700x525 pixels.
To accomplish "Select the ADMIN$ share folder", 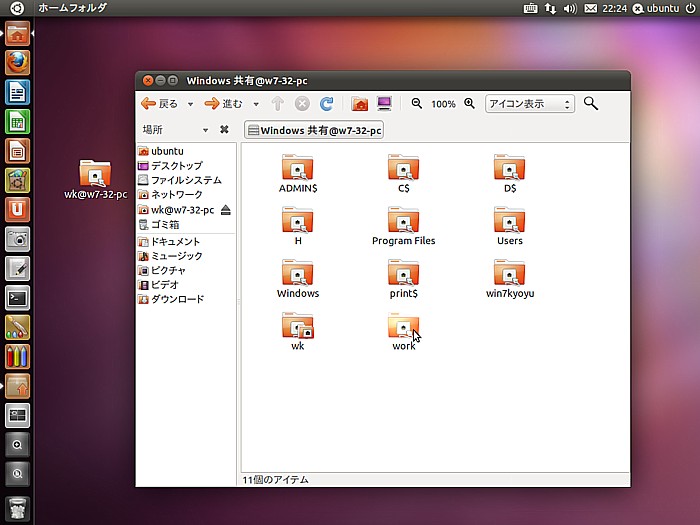I will 298,173.
